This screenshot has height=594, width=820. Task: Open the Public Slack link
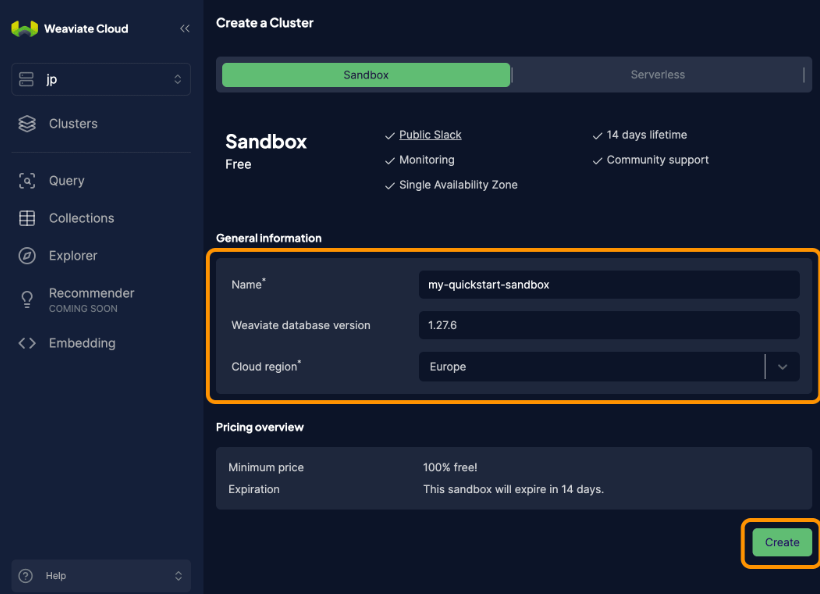[430, 135]
